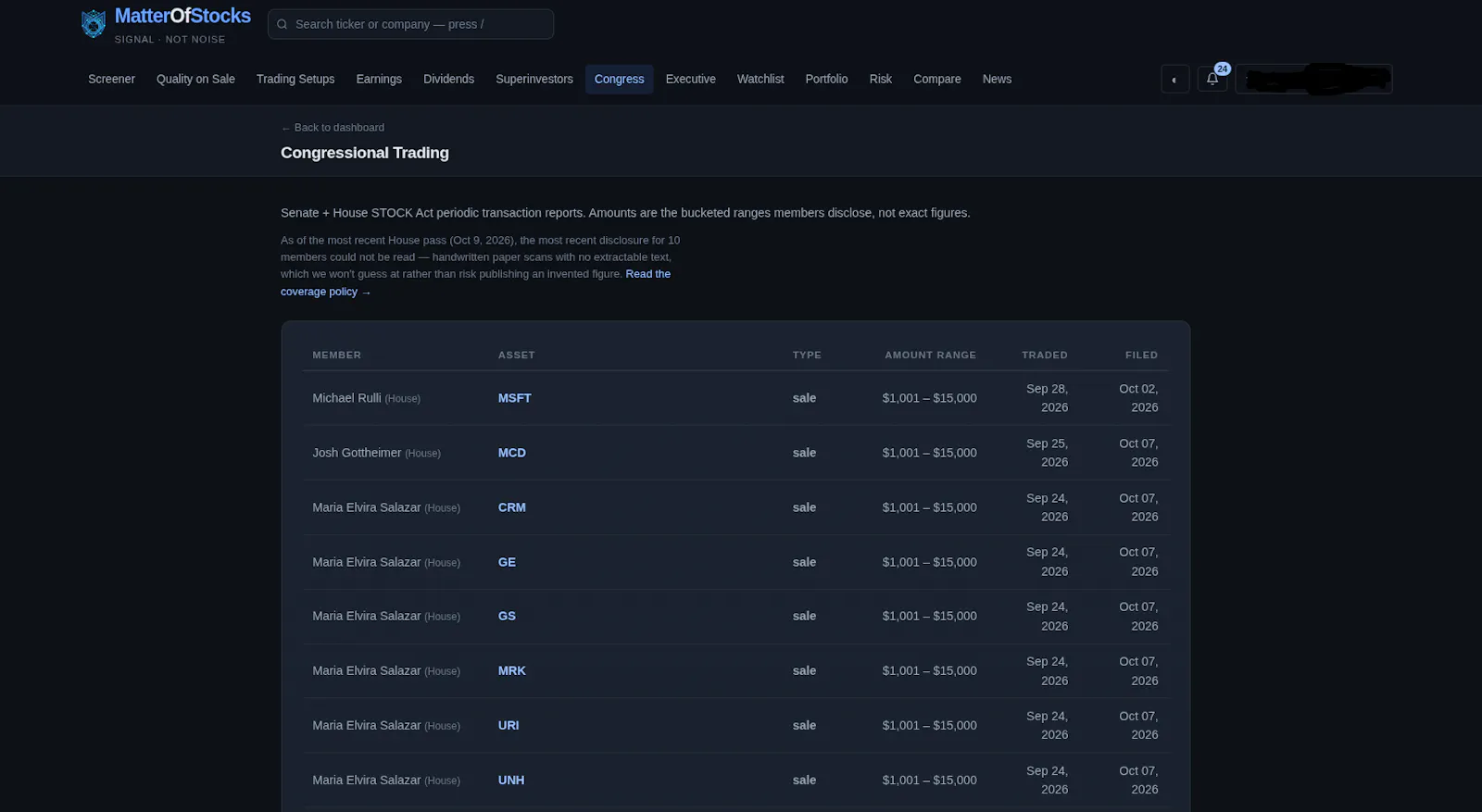Open the MRK ticker link
Viewport: 1482px width, 812px height.
tap(511, 670)
